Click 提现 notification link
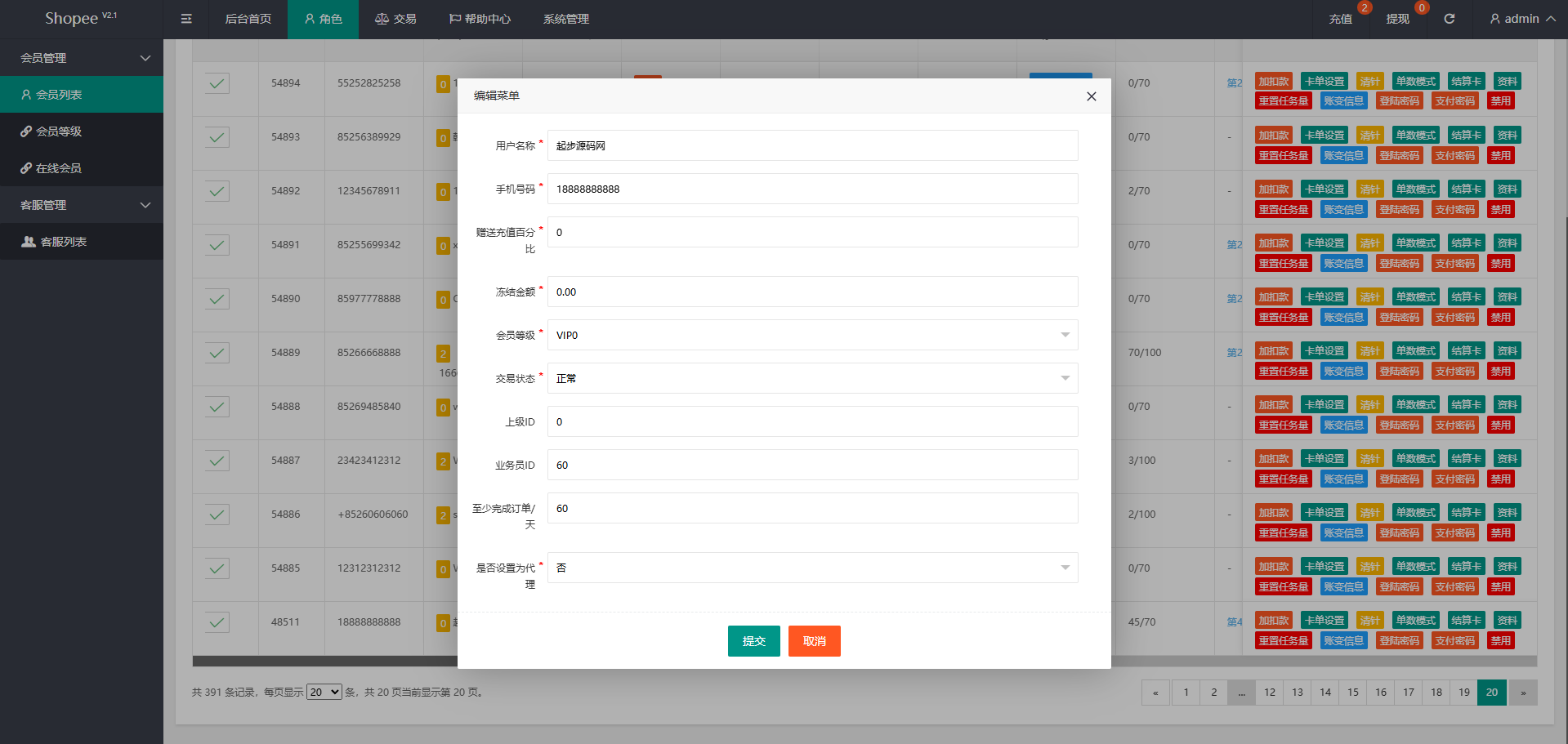 [1397, 19]
